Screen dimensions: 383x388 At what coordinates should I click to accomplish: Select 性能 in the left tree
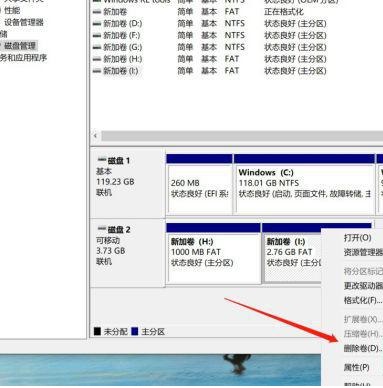[x=12, y=11]
